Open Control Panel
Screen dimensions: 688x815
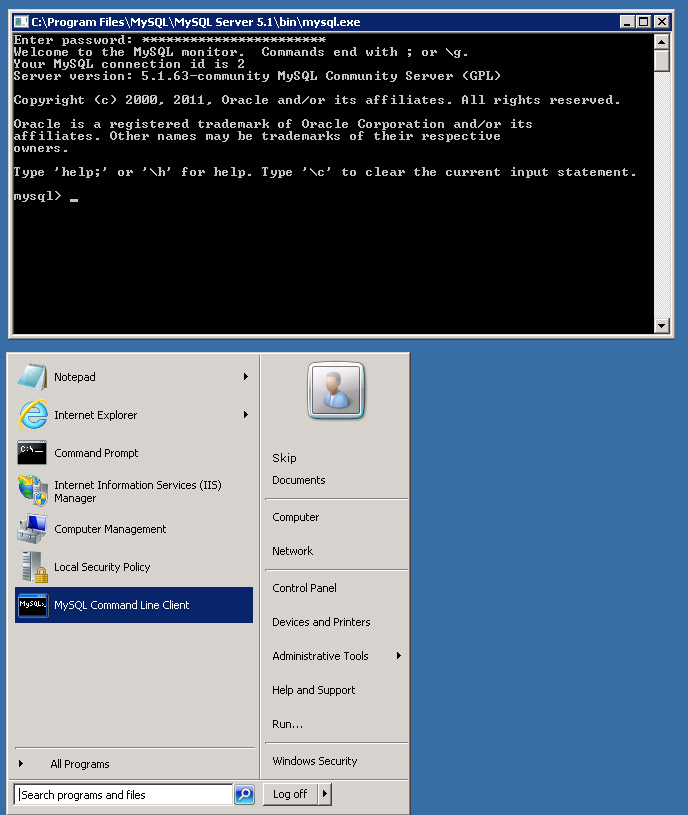305,588
